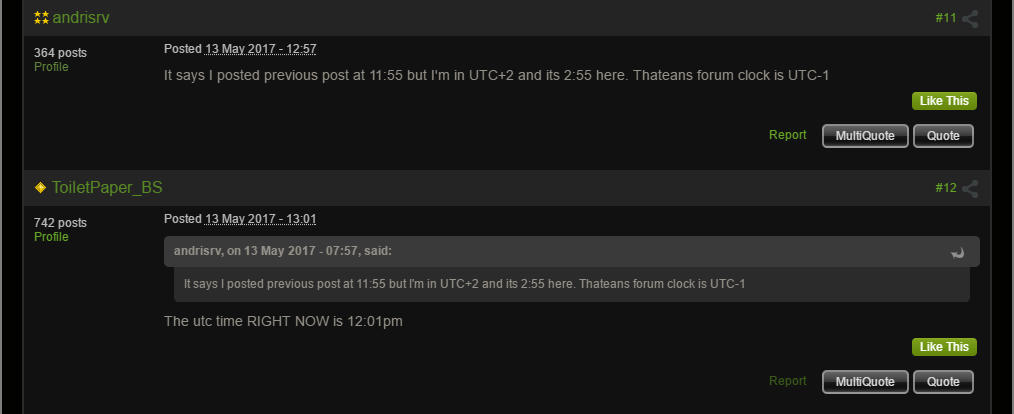Click the 13 May 2017 - 13:01 timestamp
The width and height of the screenshot is (1014, 414).
click(260, 219)
